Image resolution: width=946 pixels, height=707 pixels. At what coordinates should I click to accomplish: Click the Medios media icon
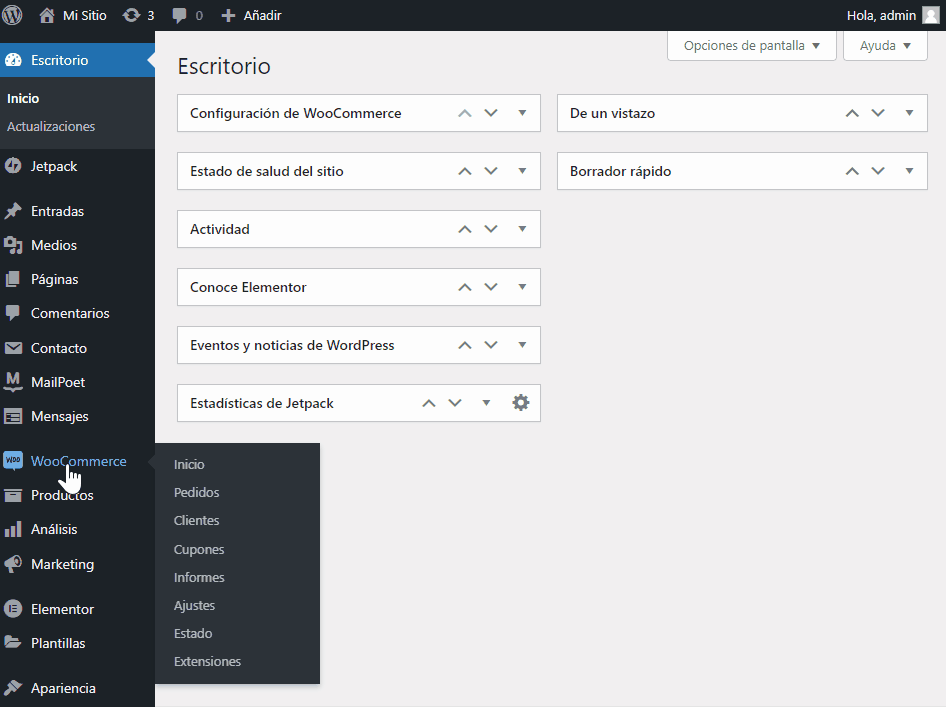(x=13, y=245)
